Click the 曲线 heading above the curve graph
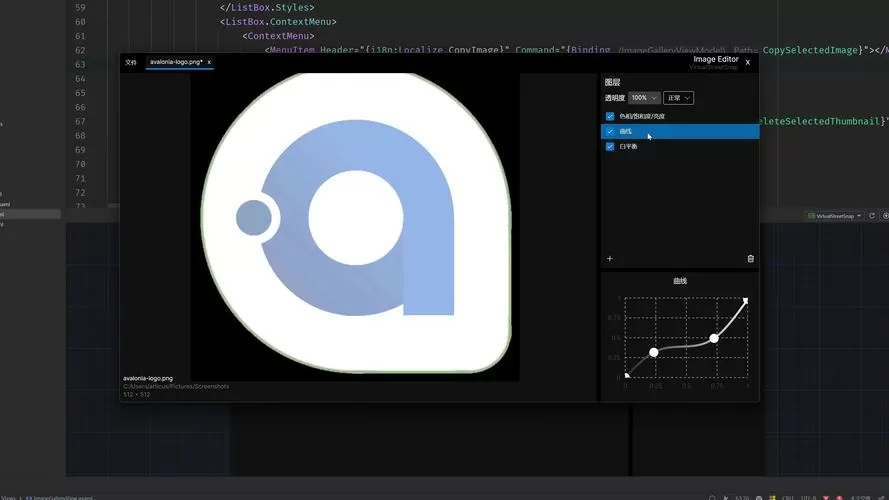This screenshot has width=889, height=500. point(680,281)
